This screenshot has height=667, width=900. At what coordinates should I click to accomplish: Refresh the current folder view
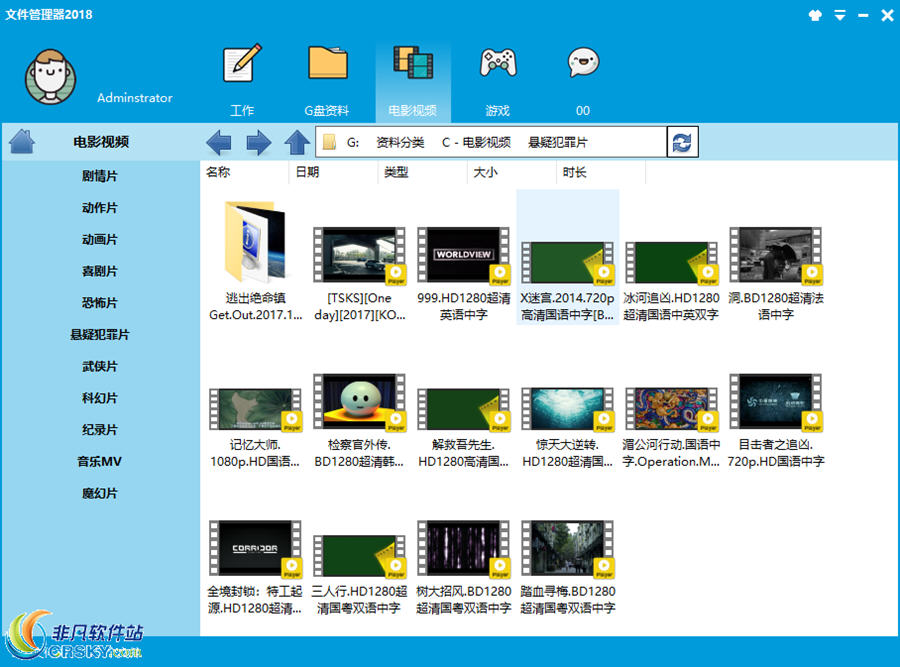click(x=682, y=142)
